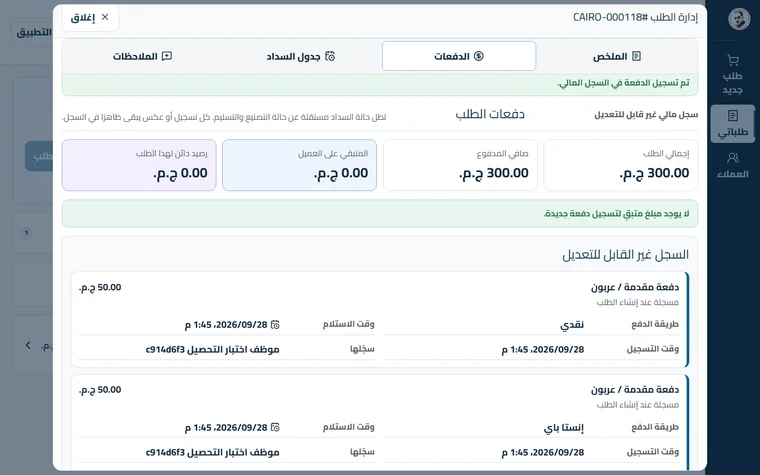
Task: Open the user avatar in sidebar
Action: coord(739,19)
